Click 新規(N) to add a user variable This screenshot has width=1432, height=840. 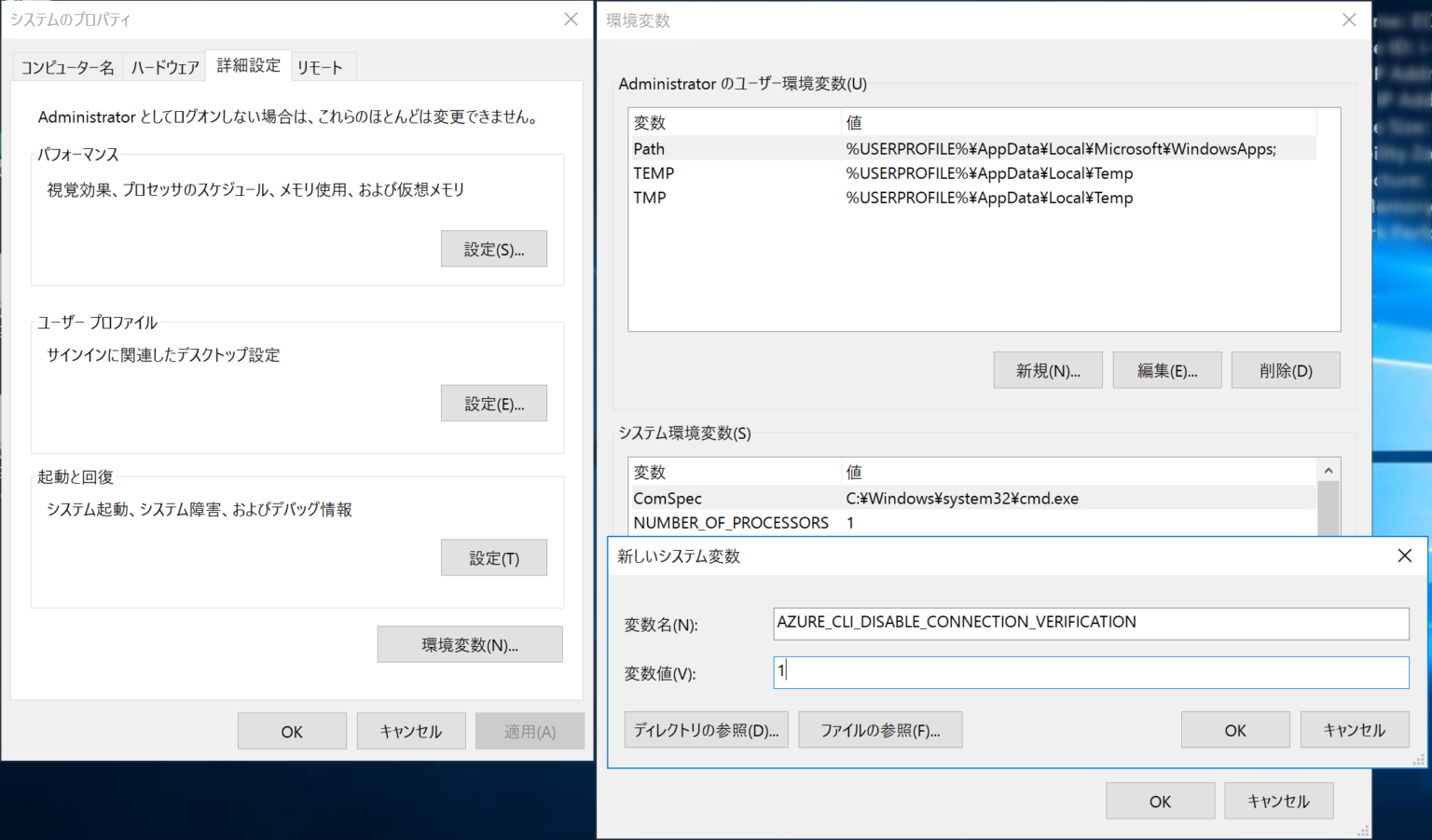(x=1047, y=369)
